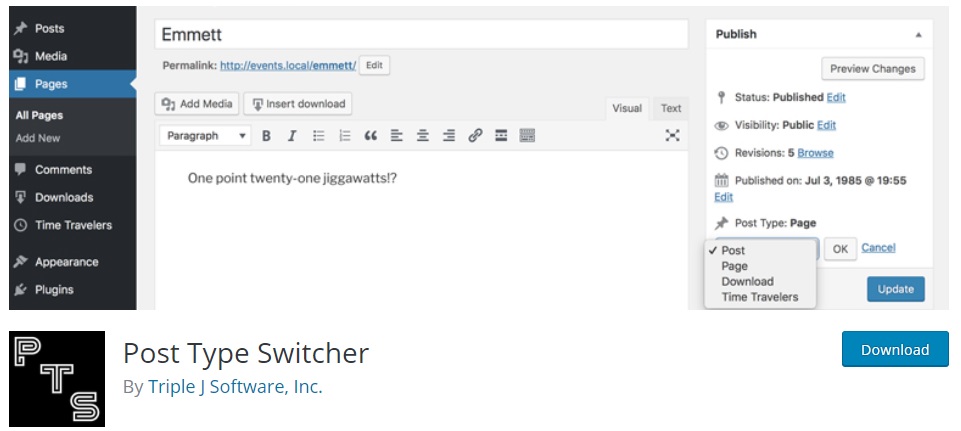The width and height of the screenshot is (961, 431).
Task: Toggle the toolbar kitchen sink icon
Action: click(527, 135)
